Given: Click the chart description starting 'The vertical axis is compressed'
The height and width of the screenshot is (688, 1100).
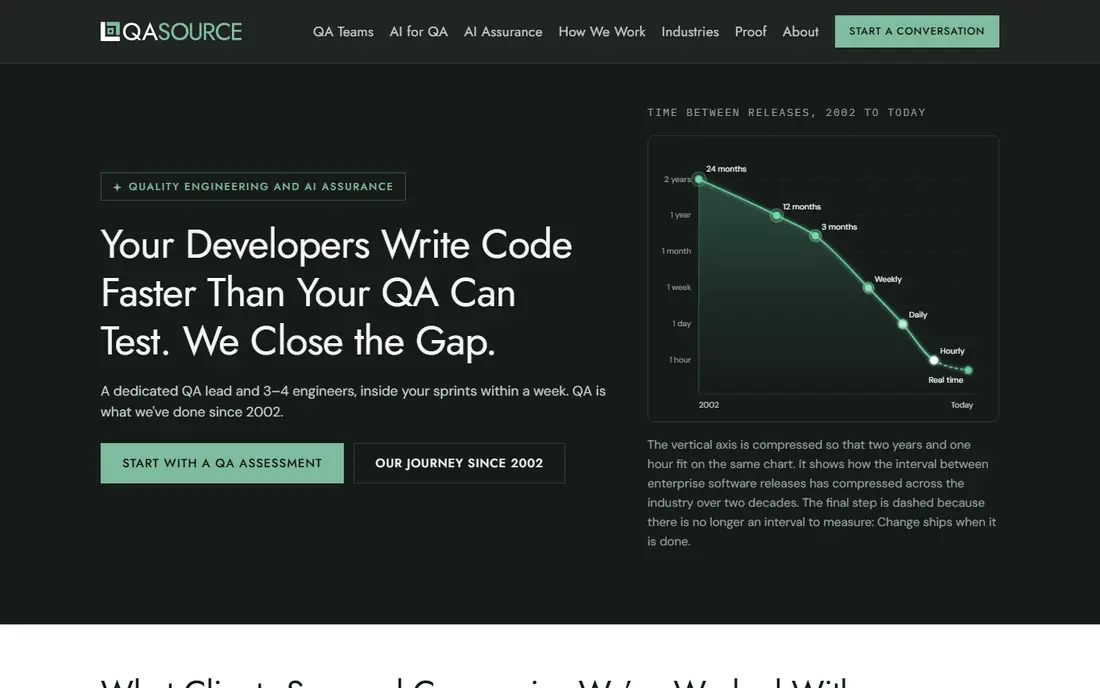Looking at the screenshot, I should tap(821, 493).
